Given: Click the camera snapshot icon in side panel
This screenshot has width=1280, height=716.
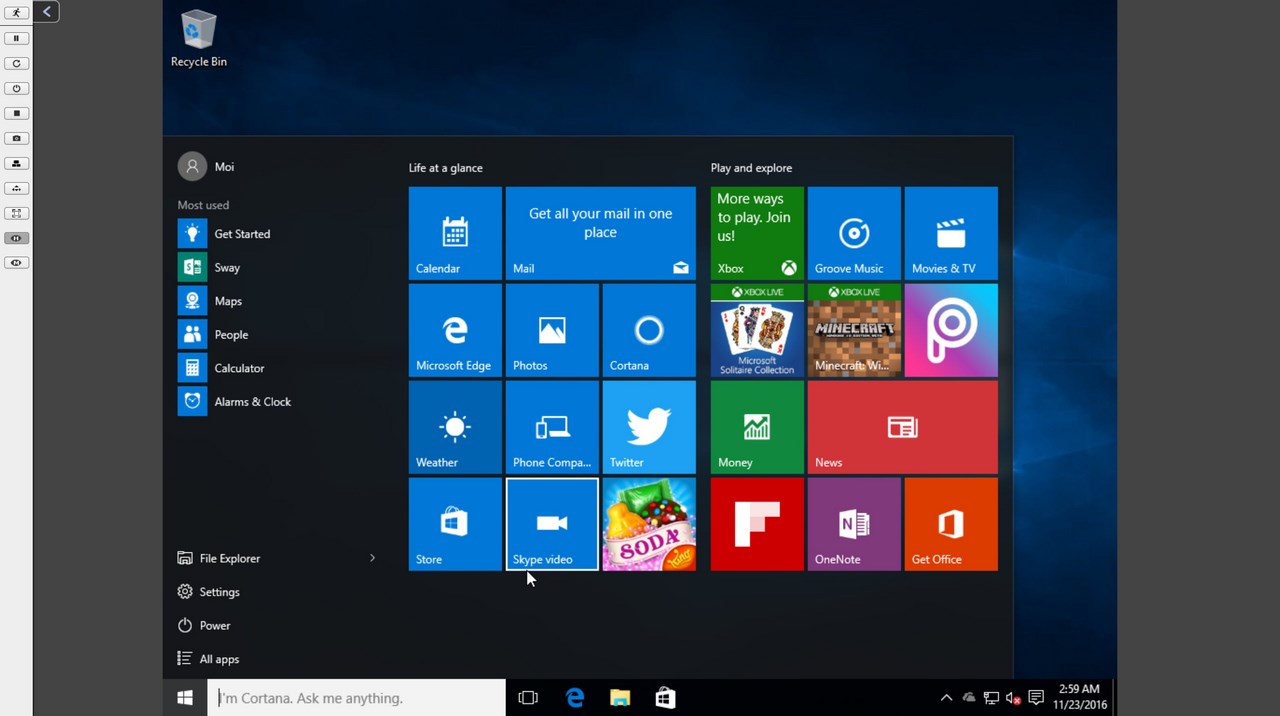Looking at the screenshot, I should tap(16, 138).
